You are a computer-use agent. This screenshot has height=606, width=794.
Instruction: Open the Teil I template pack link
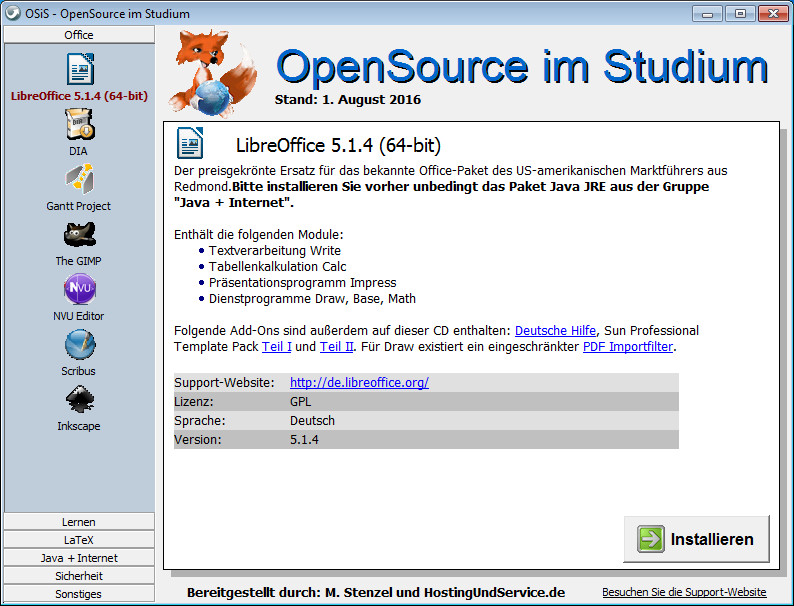(x=276, y=347)
